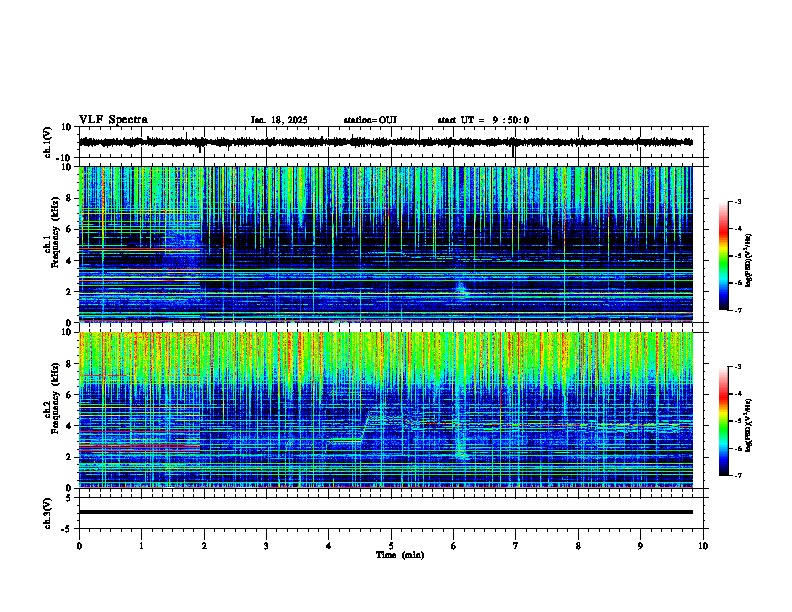The width and height of the screenshot is (792, 612).
Task: Click the "ch.3(V)" axis label
Action: tap(48, 513)
